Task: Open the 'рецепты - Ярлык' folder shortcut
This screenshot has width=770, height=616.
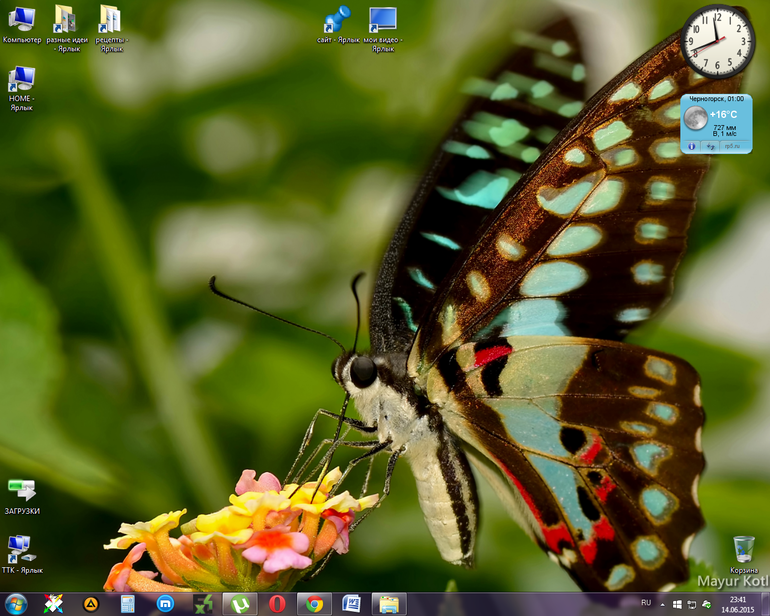Action: coord(111,28)
